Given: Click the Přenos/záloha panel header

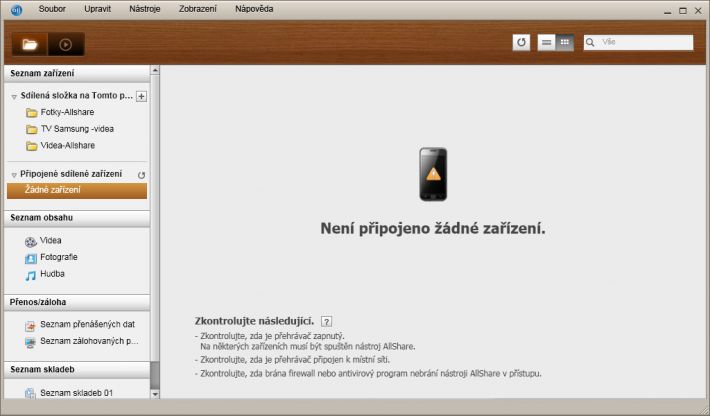Looking at the screenshot, I should (x=77, y=302).
